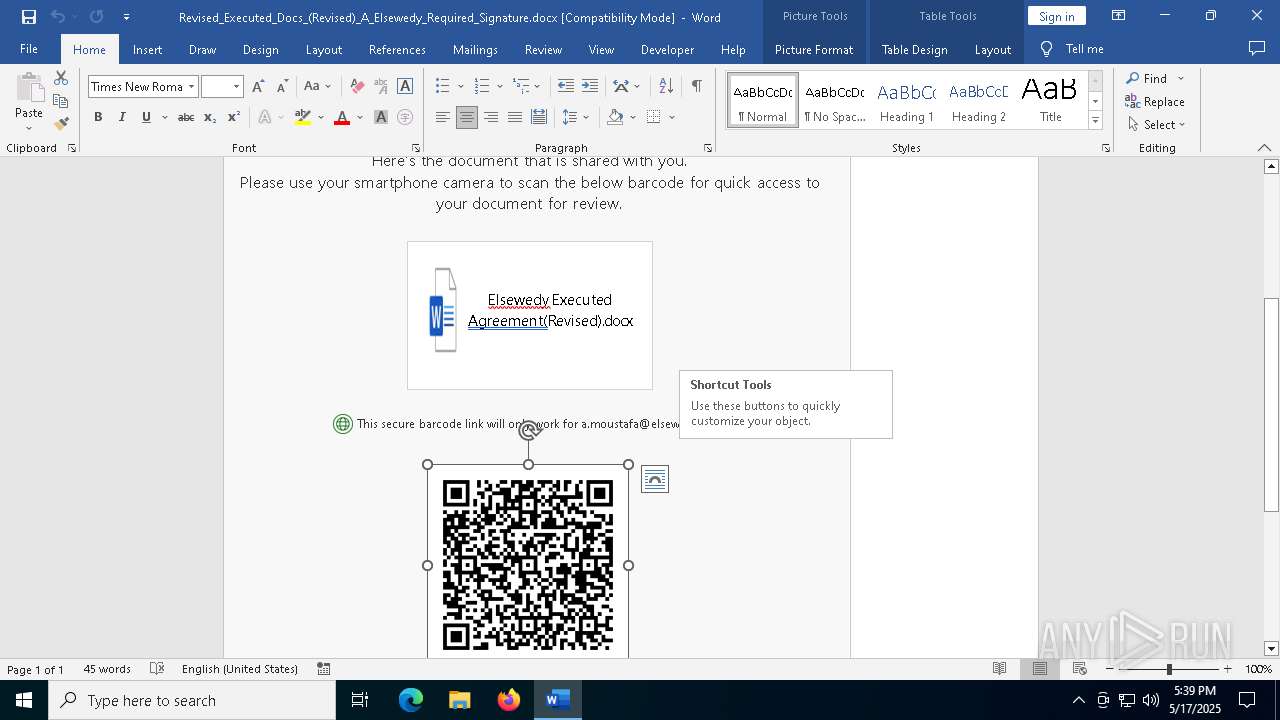Copy selection using the Copy icon
Viewport: 1280px width, 720px height.
61,101
